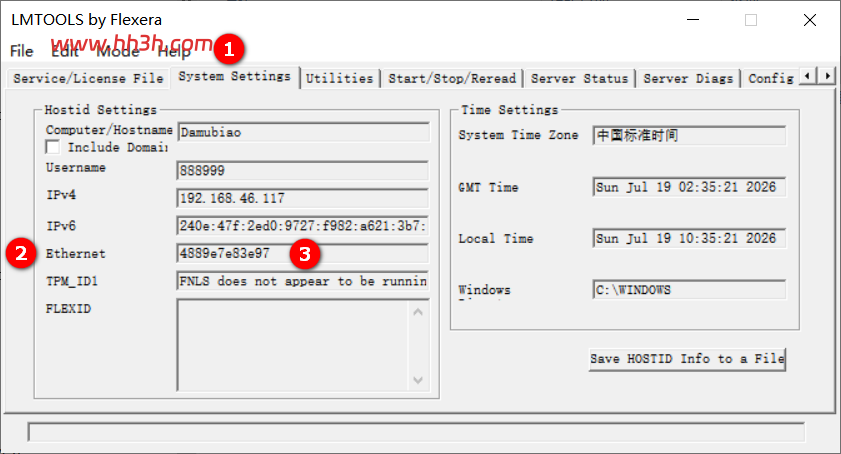The height and width of the screenshot is (454, 841).
Task: Open the File menu
Action: click(21, 51)
